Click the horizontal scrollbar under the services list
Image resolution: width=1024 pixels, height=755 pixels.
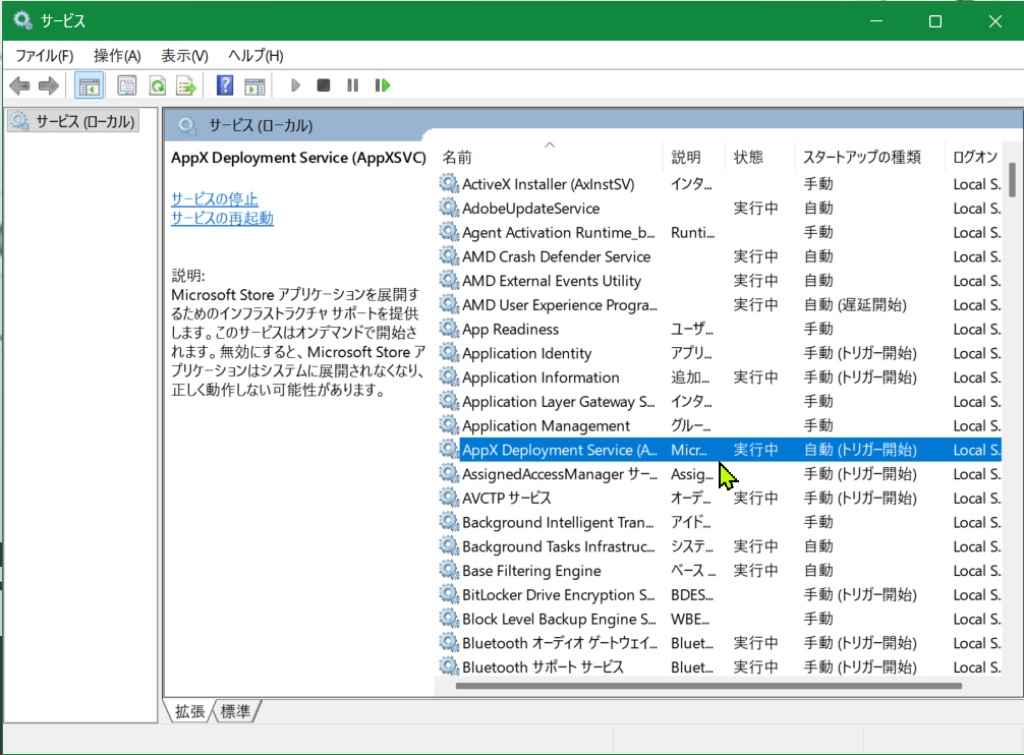click(708, 686)
